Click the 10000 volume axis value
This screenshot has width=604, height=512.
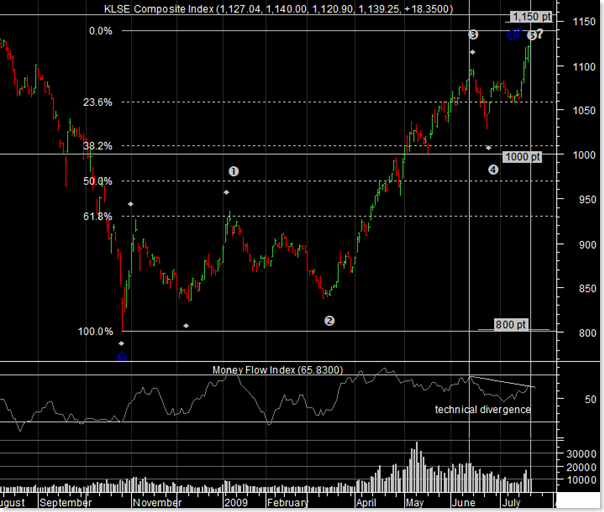(581, 480)
